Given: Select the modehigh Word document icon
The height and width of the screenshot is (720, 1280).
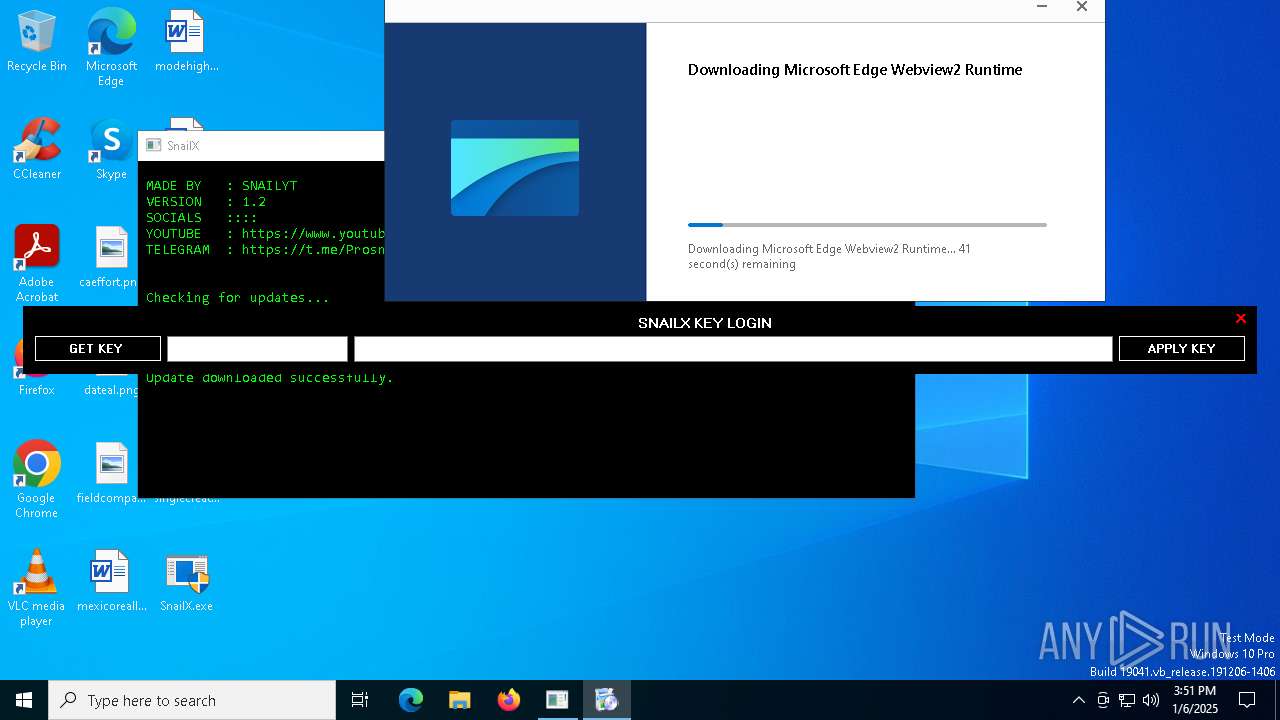Looking at the screenshot, I should 186,42.
